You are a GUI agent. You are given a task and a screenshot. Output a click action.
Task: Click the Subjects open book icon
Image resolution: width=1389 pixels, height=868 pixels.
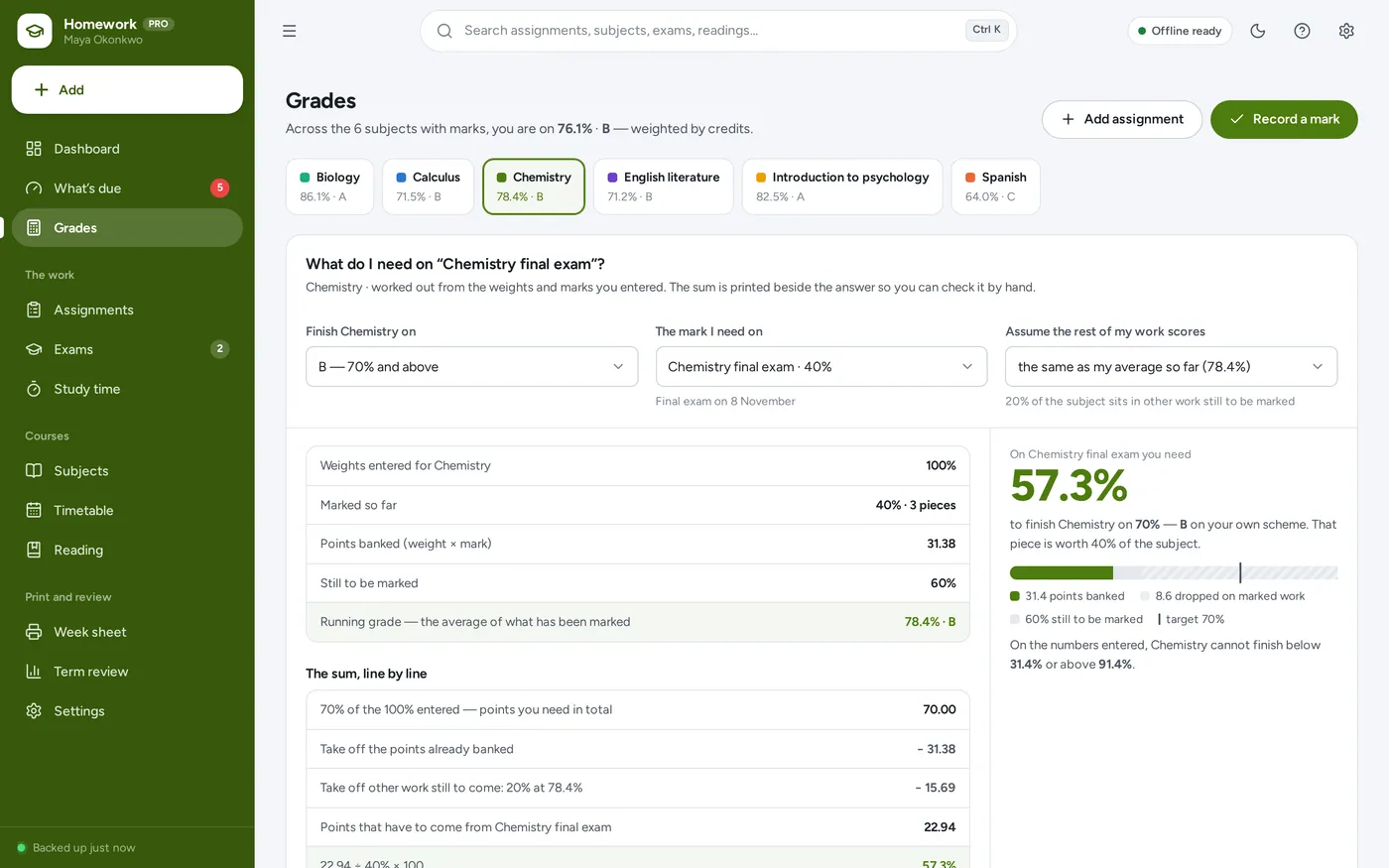click(x=34, y=471)
